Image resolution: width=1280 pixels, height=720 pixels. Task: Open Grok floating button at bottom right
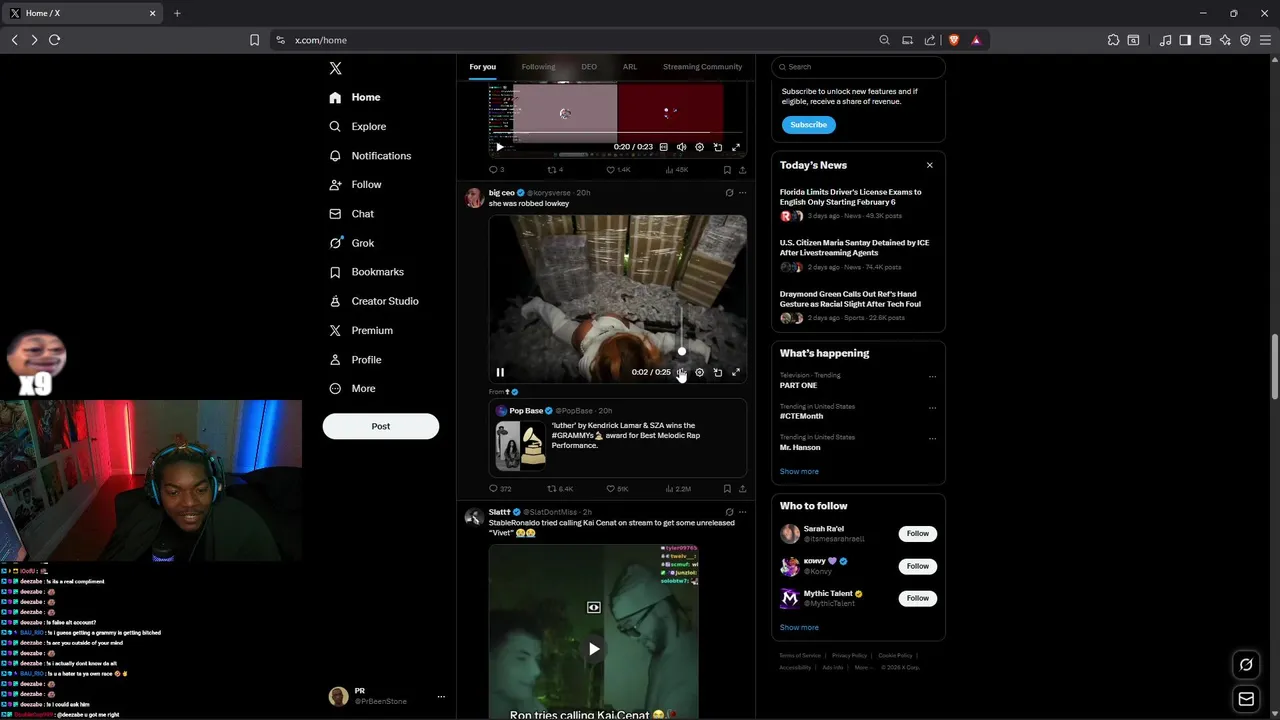pos(1246,664)
